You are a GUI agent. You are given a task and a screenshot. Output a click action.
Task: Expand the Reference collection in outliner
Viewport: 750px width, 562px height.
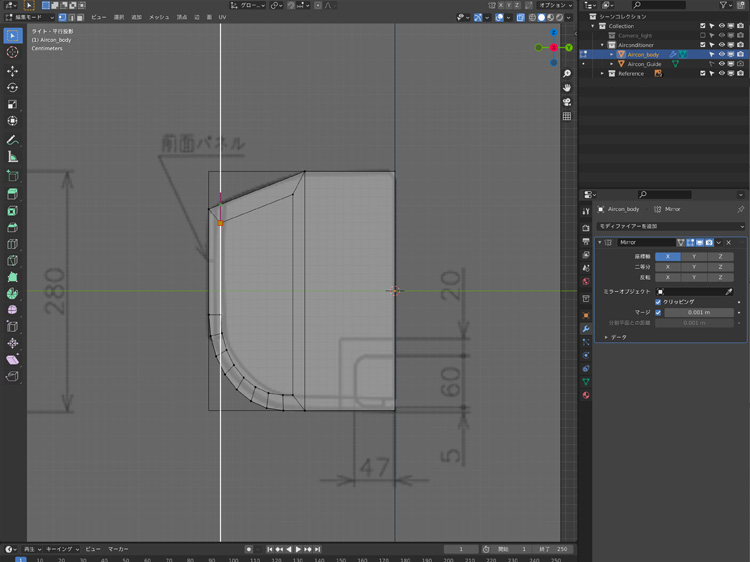602,73
